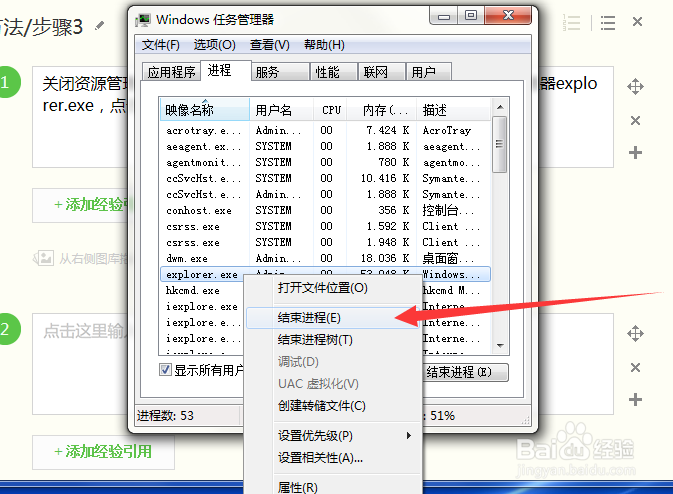Switch to the 进程 tab
The image size is (673, 494).
tap(225, 70)
